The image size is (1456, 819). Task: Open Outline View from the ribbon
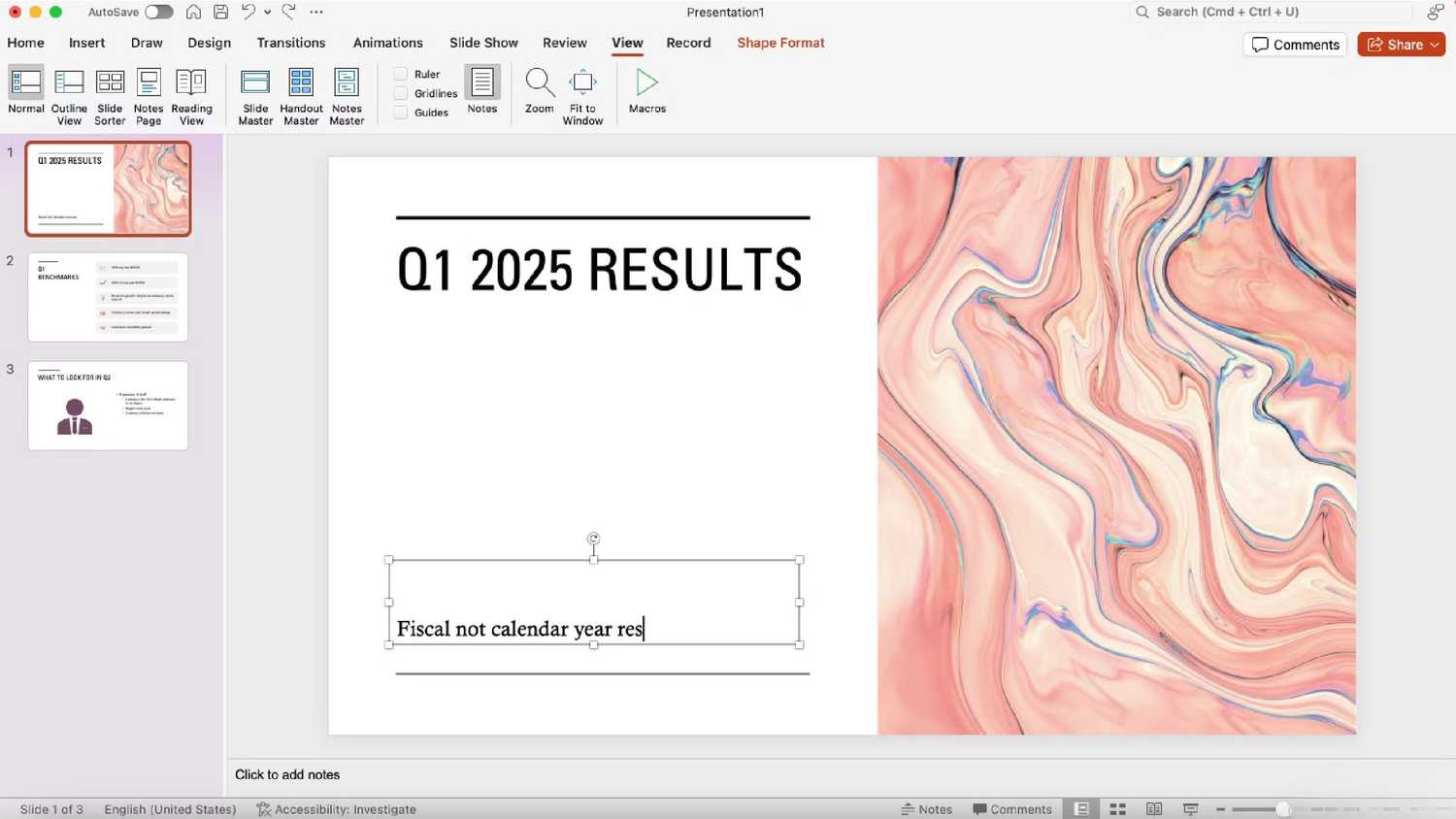click(68, 94)
